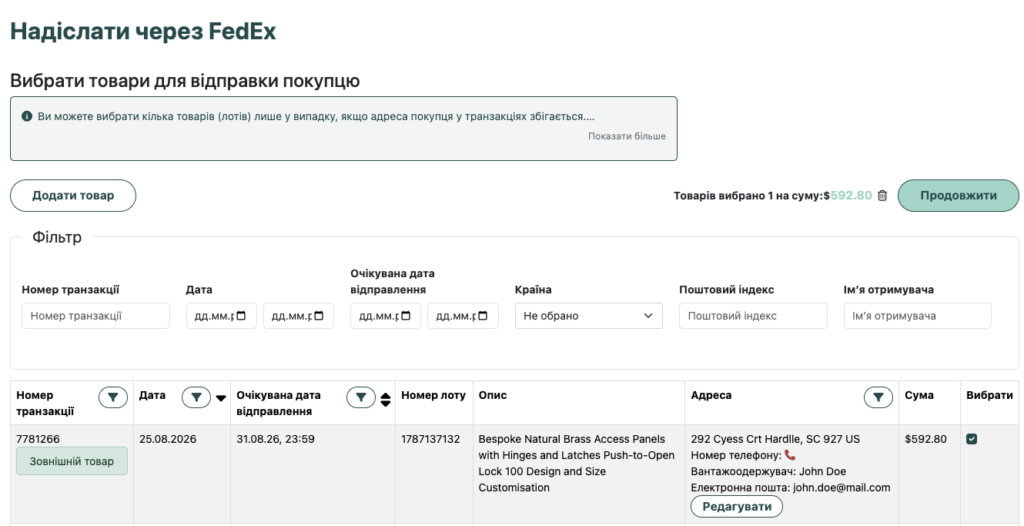Click the address 292 Cyess Crt Hardlle
Screen dimensions: 1024x526
[775, 439]
